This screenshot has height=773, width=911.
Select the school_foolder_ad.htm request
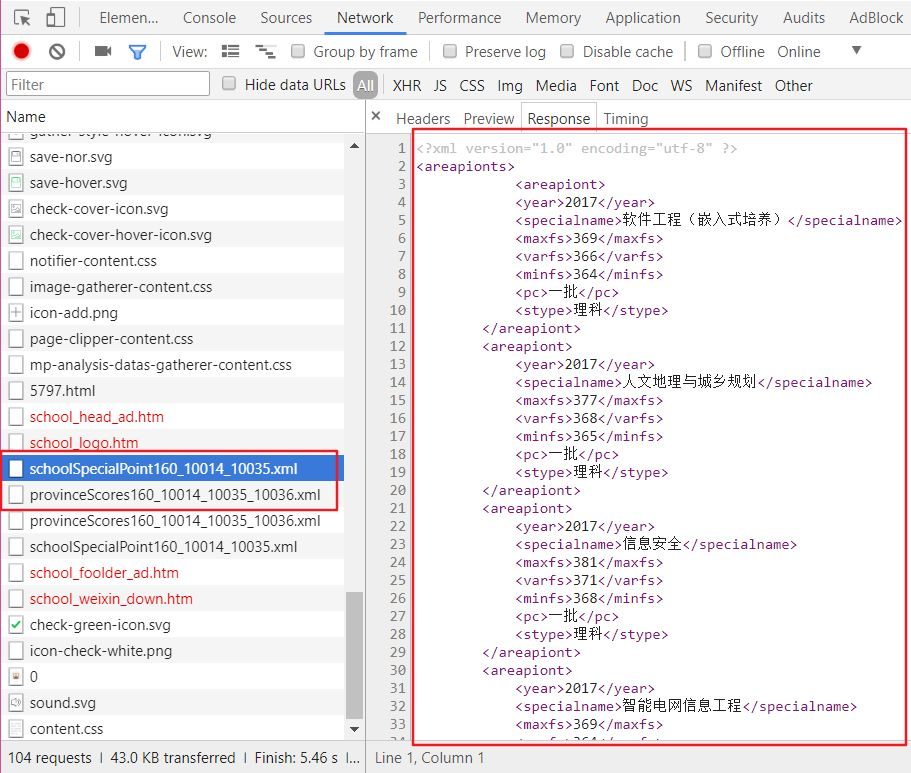click(x=173, y=572)
